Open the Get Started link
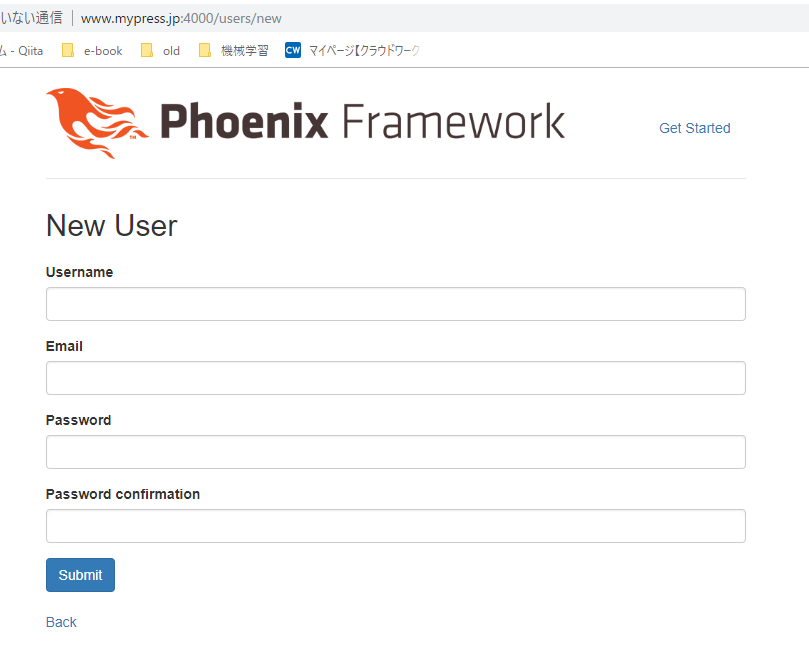Screen dimensions: 809x651 (694, 128)
